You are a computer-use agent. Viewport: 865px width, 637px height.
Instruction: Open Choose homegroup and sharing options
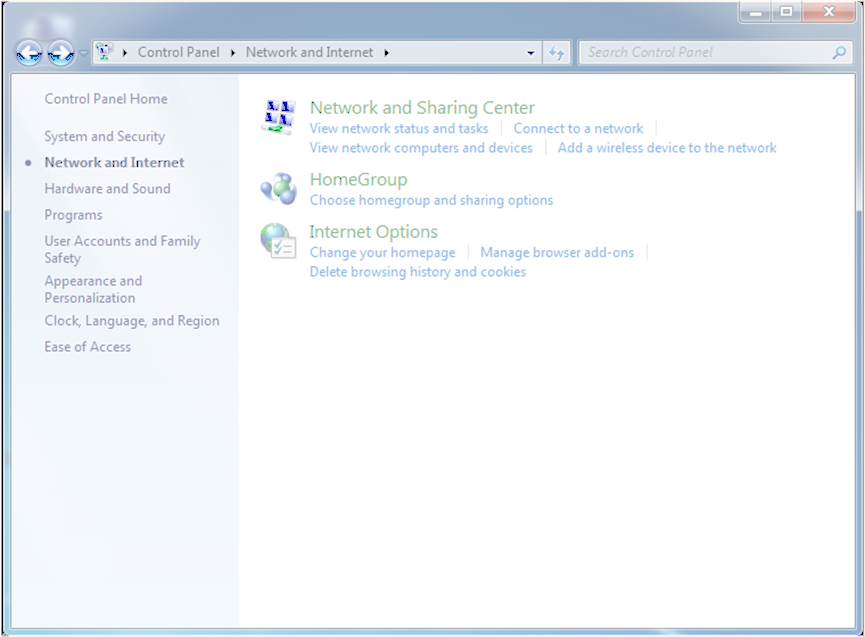tap(431, 200)
